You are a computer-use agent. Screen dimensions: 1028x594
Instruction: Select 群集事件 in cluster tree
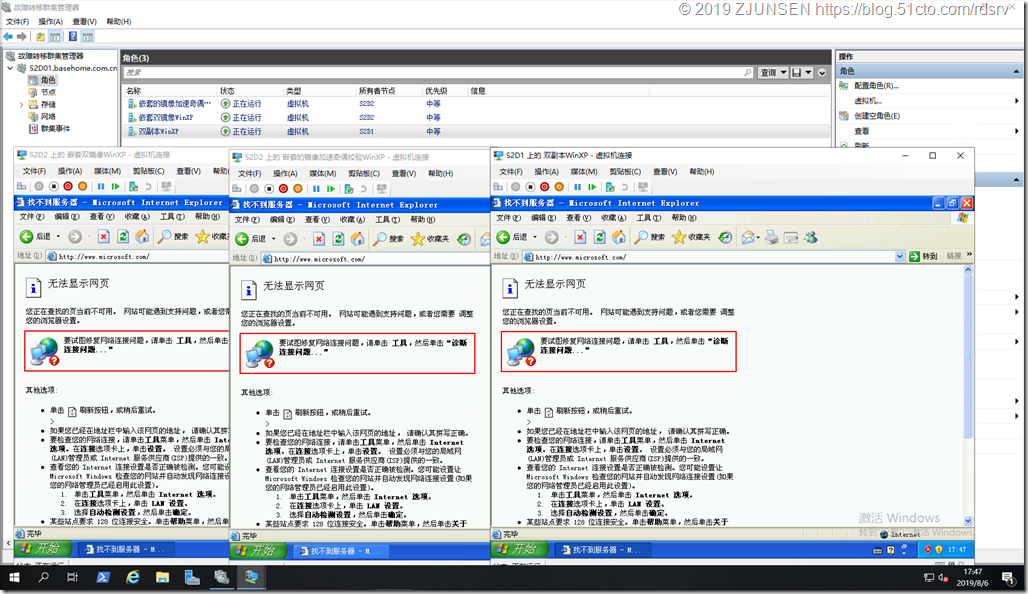[55, 129]
